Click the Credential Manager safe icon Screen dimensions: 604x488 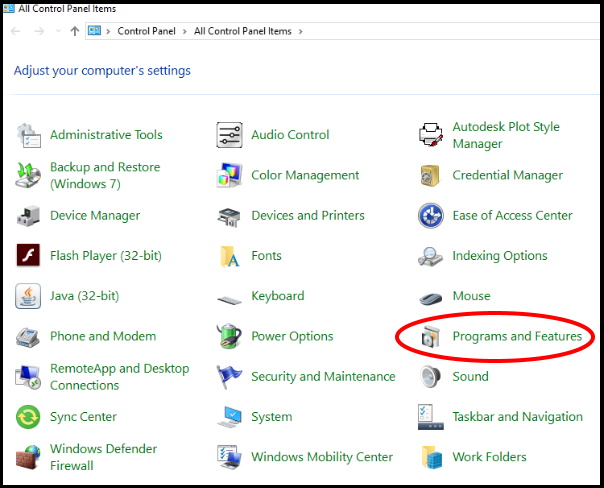click(x=430, y=175)
